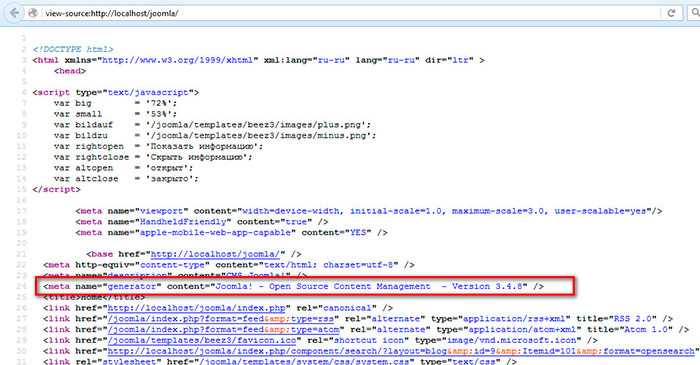Screen dimensions: 700x365
Task: Click the var big '72%' line
Action: 115,103
